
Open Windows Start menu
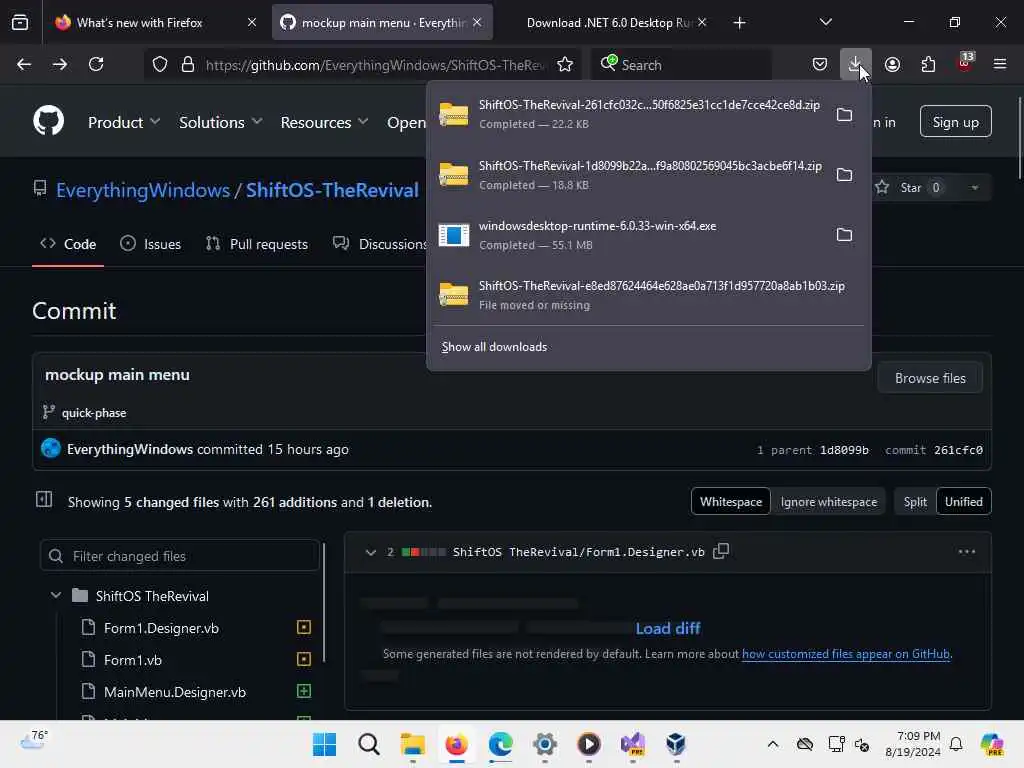(x=325, y=744)
